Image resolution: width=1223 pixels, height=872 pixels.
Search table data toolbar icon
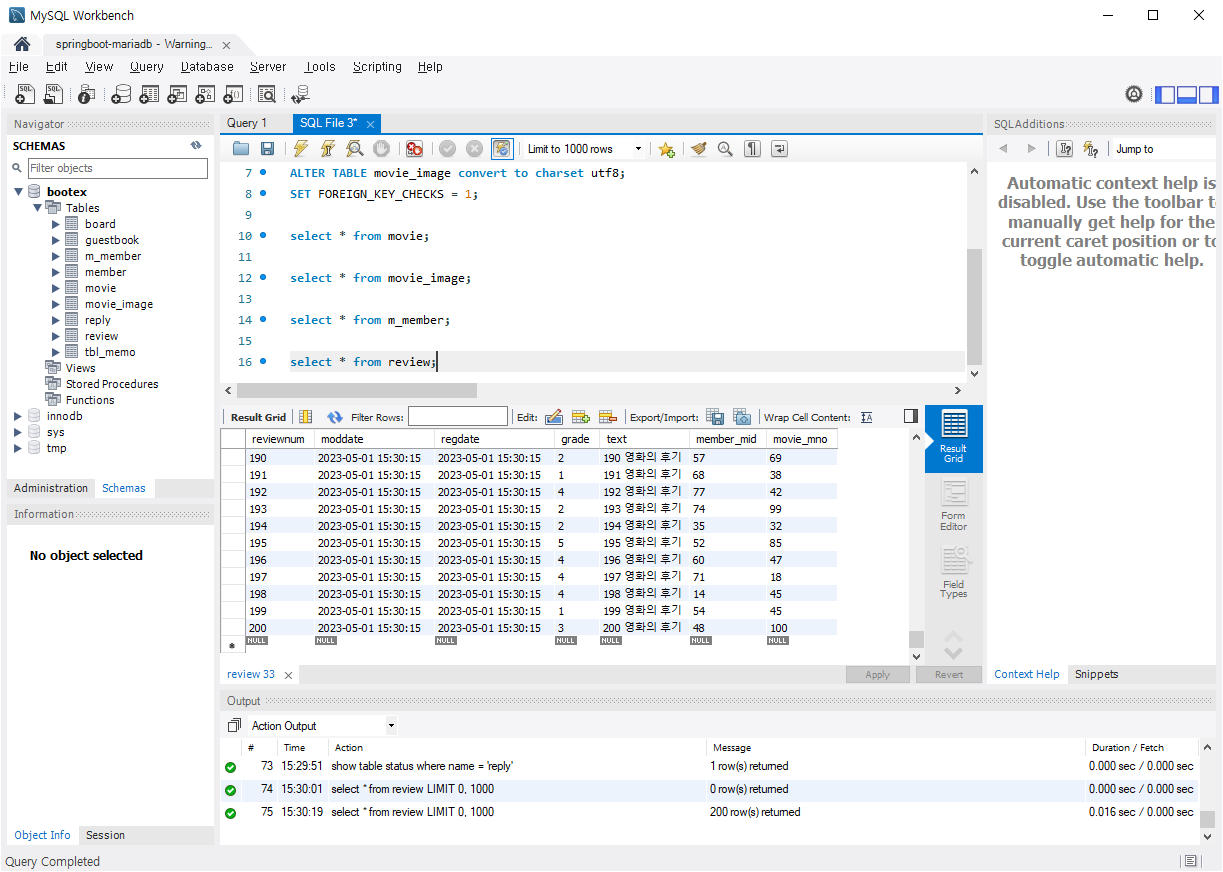[267, 94]
